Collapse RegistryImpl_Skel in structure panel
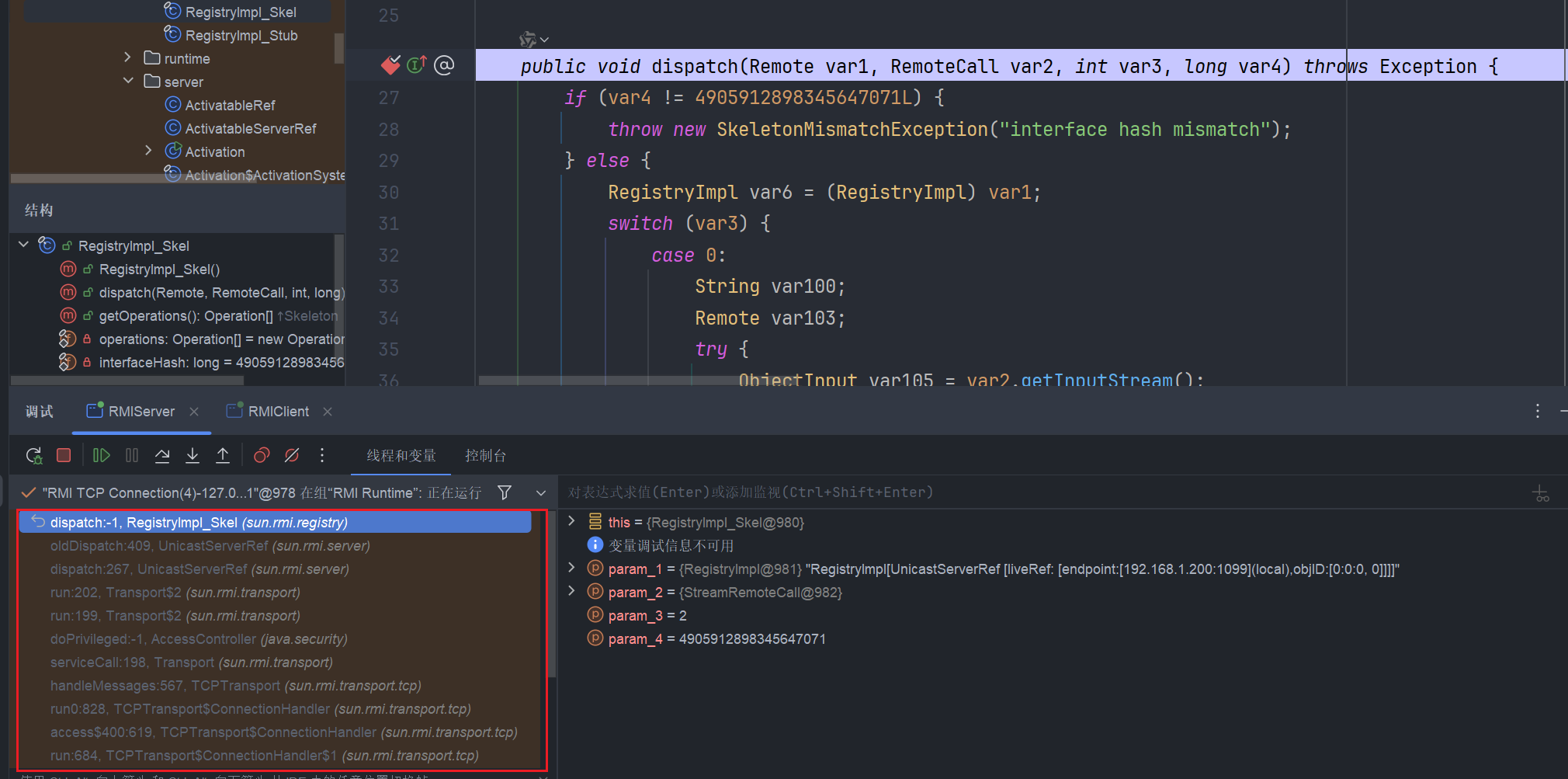1568x779 pixels. (23, 245)
